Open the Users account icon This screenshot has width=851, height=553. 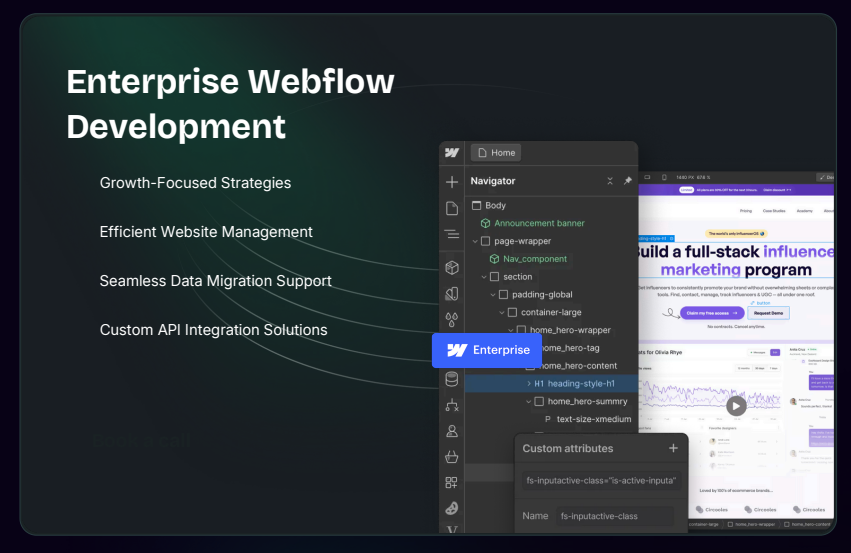pos(452,431)
